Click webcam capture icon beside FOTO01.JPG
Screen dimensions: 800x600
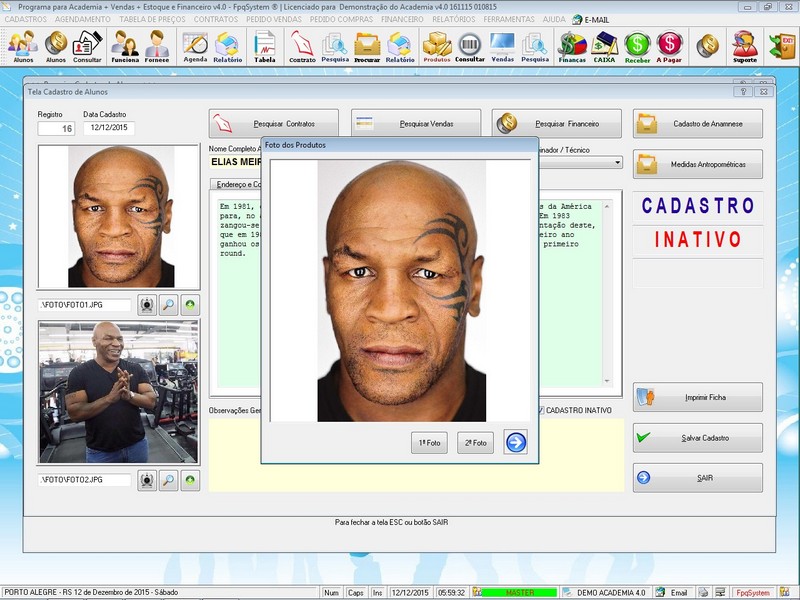[147, 305]
